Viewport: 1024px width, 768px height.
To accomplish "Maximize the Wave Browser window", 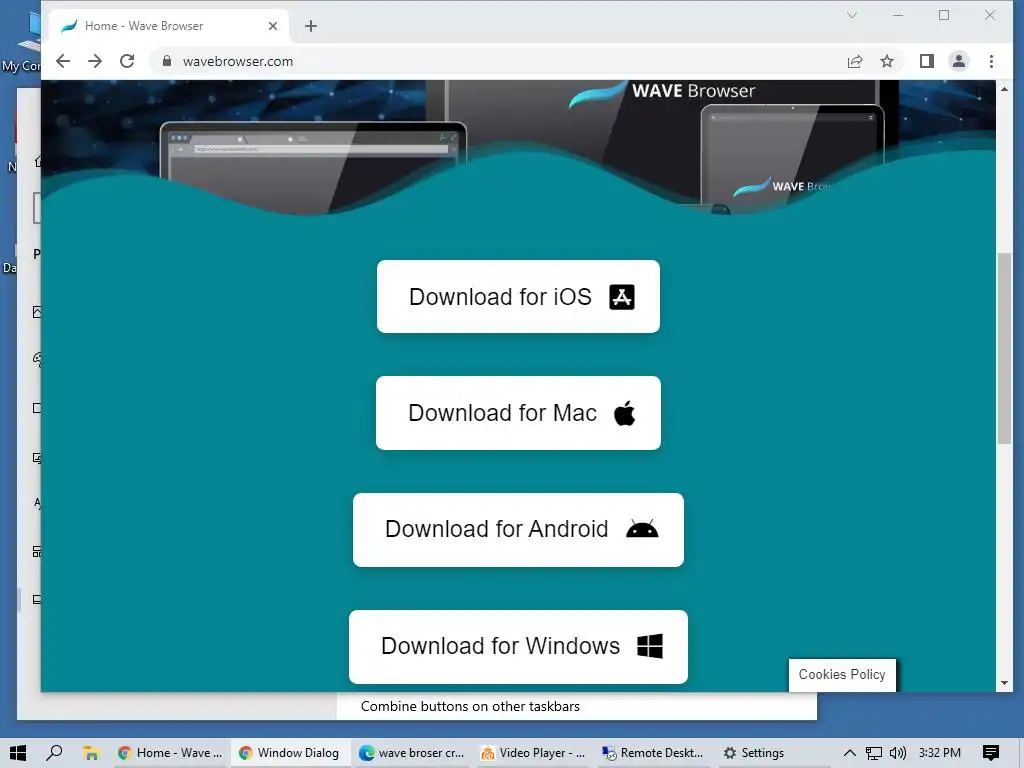I will [x=944, y=15].
